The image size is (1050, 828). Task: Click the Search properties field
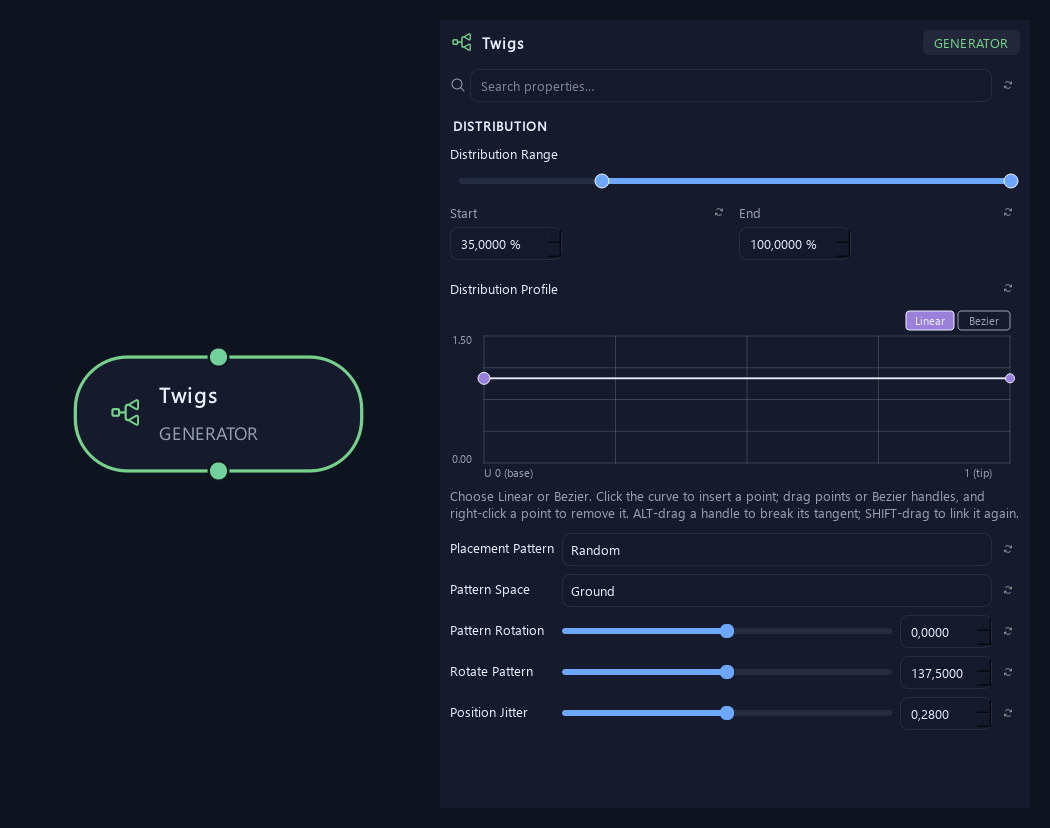[731, 86]
